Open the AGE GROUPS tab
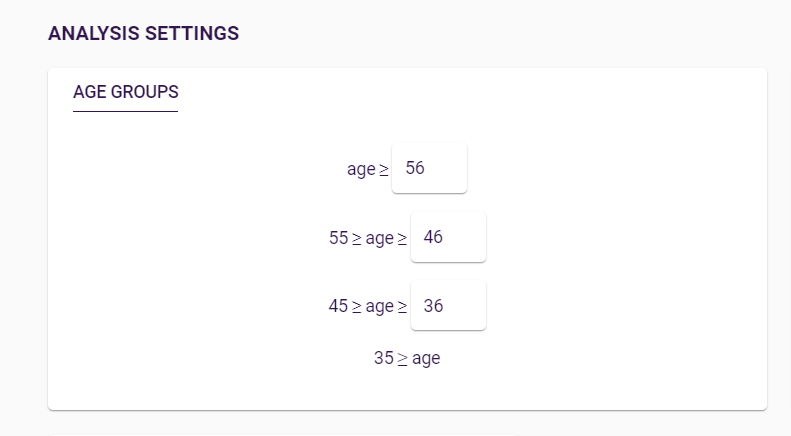 point(125,92)
